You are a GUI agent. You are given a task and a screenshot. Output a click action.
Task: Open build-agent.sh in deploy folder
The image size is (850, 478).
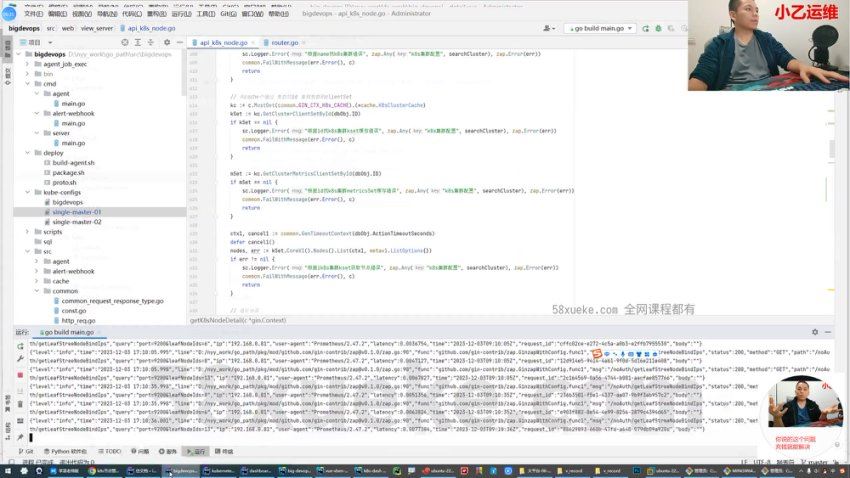(74, 162)
